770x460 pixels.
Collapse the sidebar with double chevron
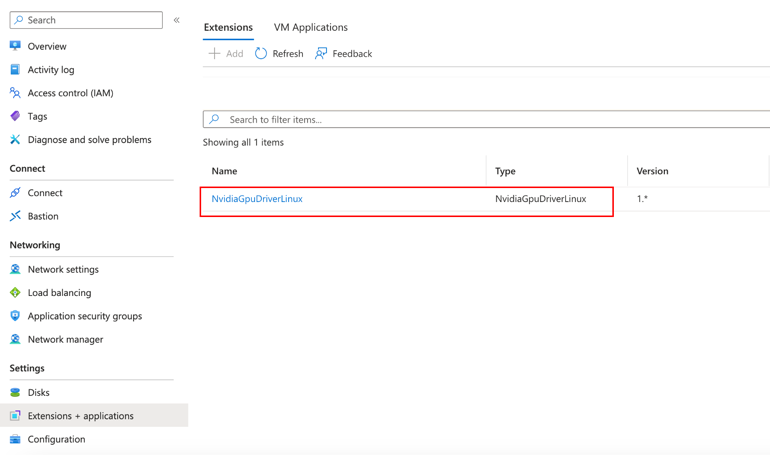(176, 20)
